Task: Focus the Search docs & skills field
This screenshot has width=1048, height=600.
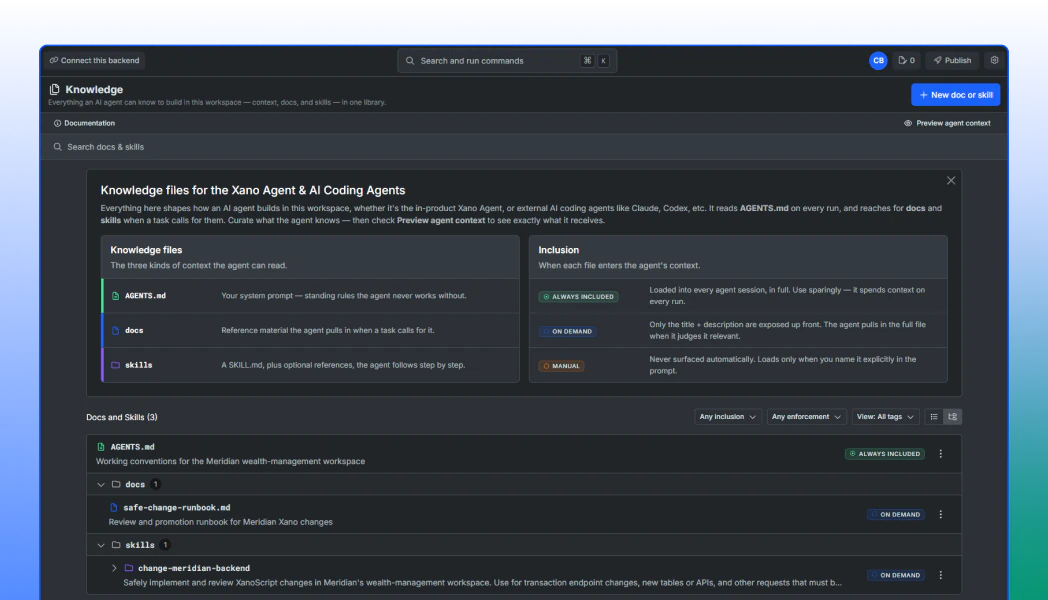Action: (524, 147)
